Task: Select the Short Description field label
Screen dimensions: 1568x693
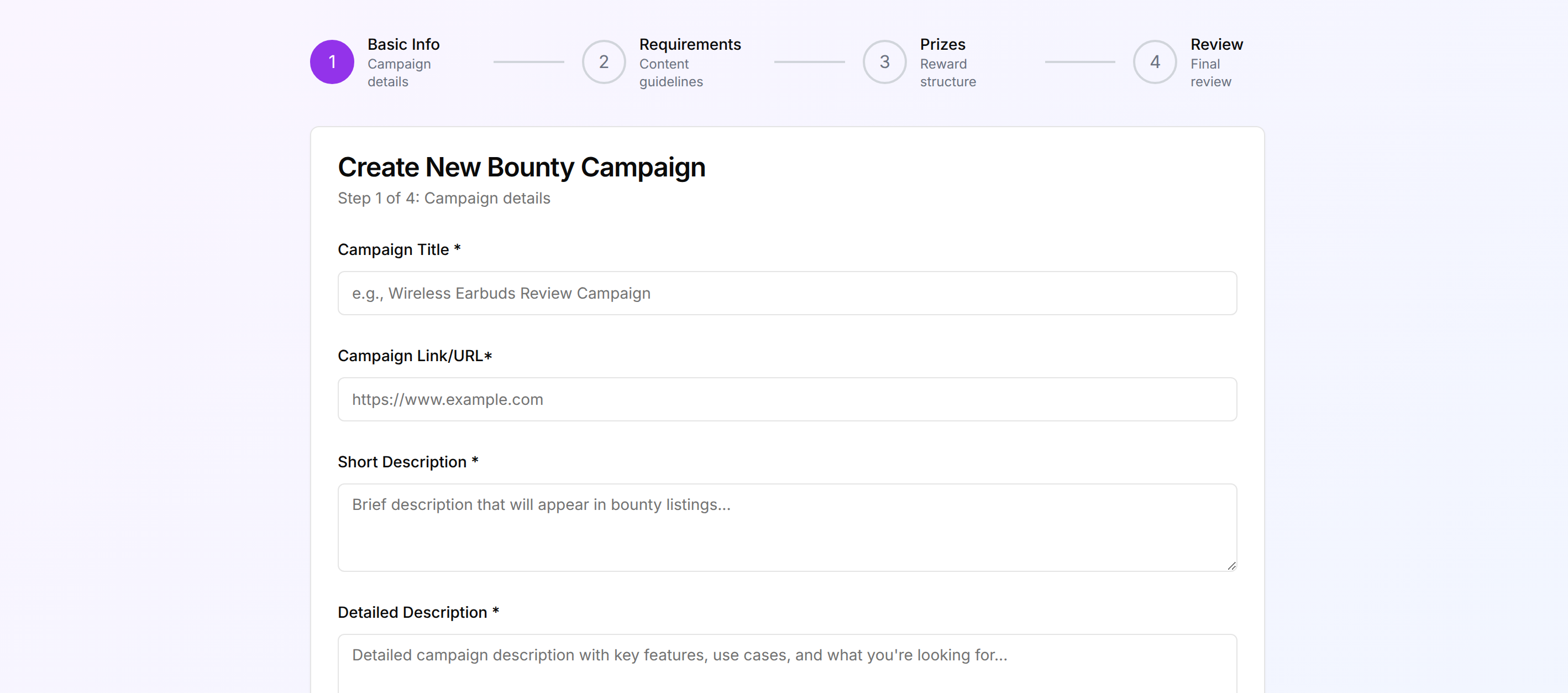Action: tap(408, 462)
